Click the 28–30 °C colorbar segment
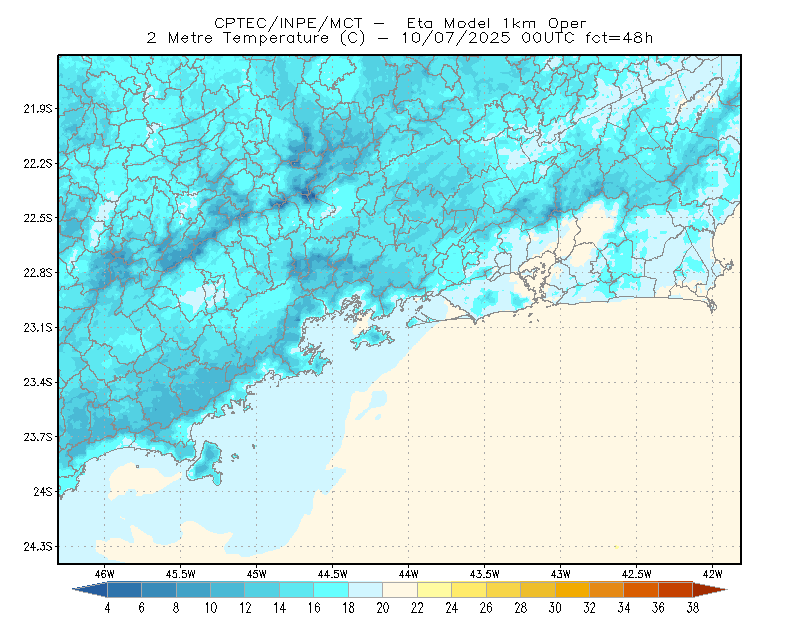The image size is (800, 618). pyautogui.click(x=538, y=589)
